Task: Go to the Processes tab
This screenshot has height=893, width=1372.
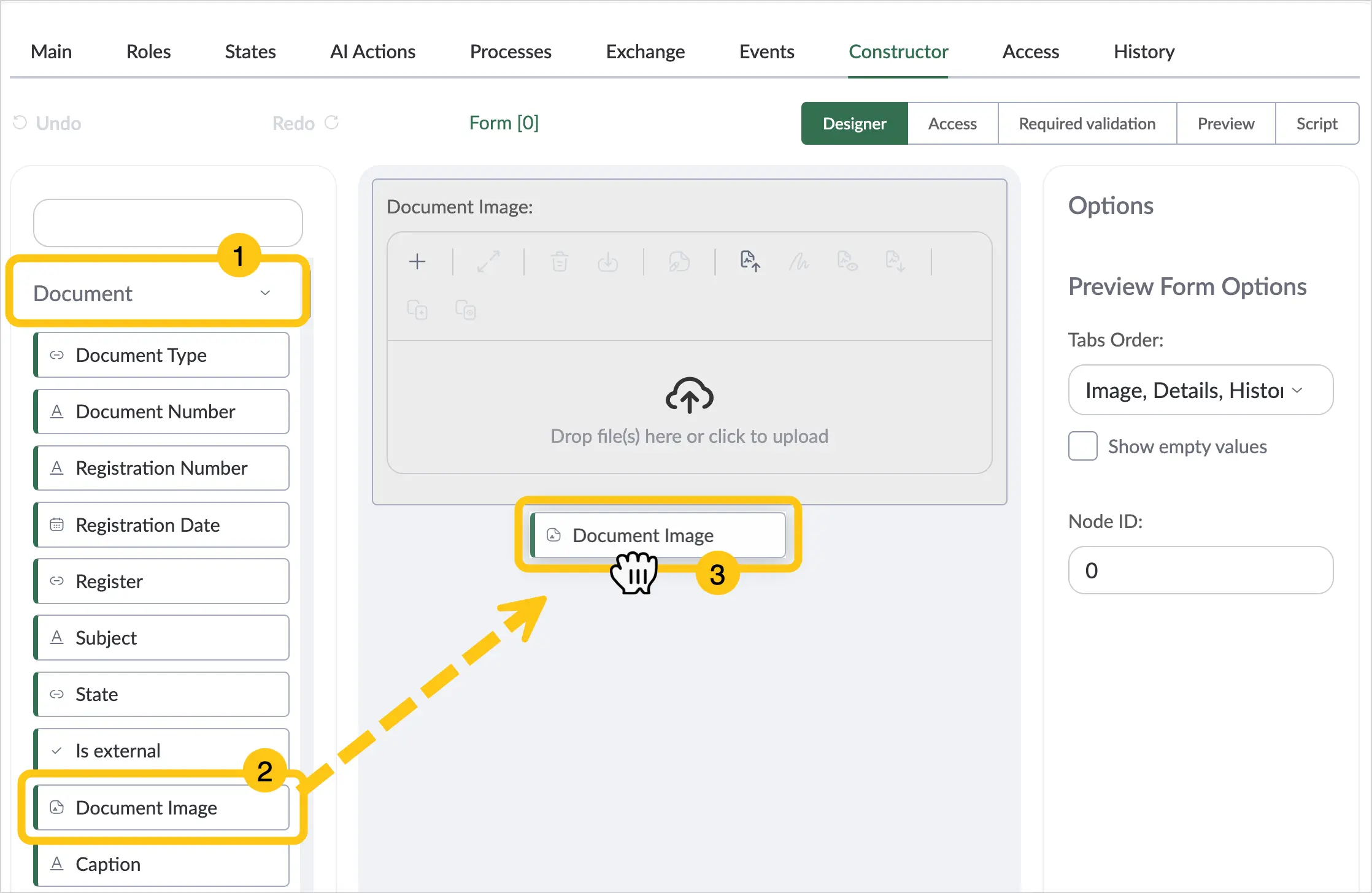Action: pos(511,52)
